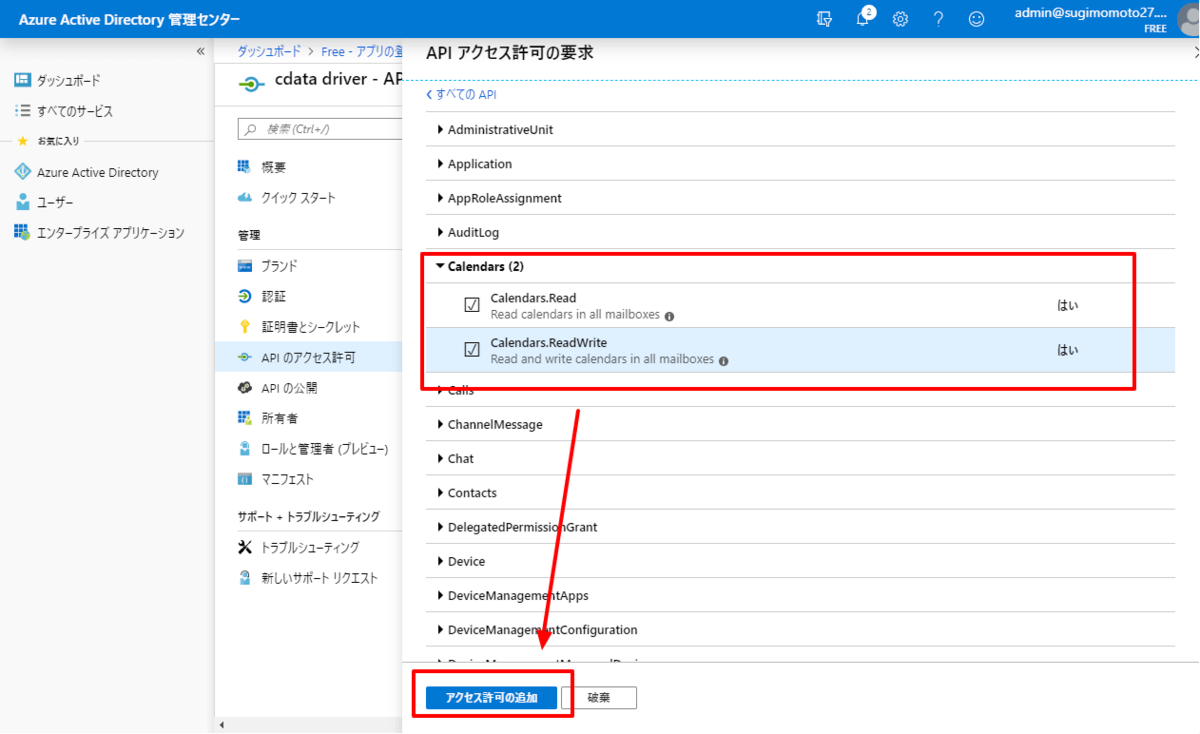Viewport: 1200px width, 734px height.
Task: Click the アクセス許可の追加 button
Action: pyautogui.click(x=491, y=698)
